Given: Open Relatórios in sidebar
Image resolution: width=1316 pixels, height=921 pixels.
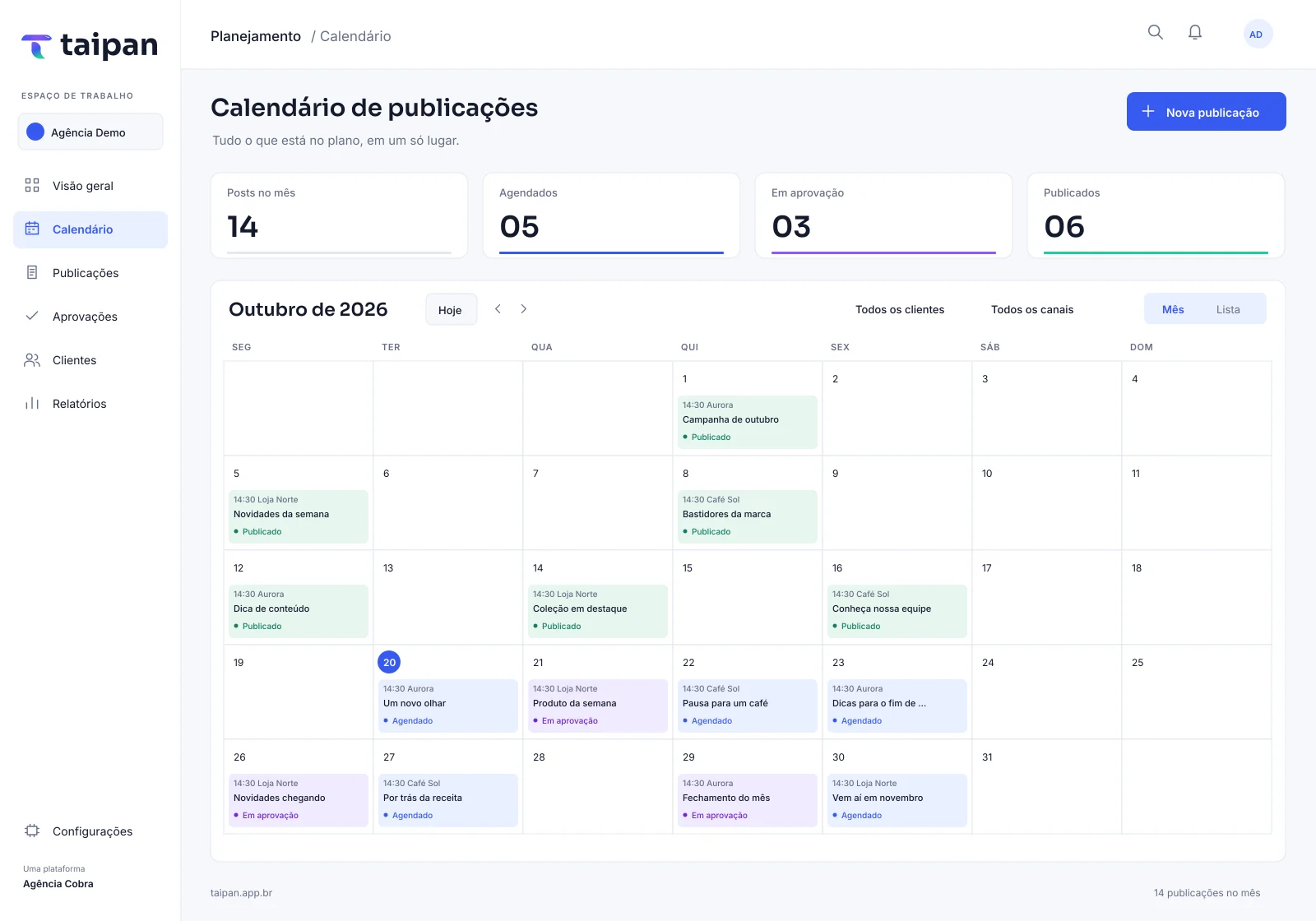Looking at the screenshot, I should 90,403.
